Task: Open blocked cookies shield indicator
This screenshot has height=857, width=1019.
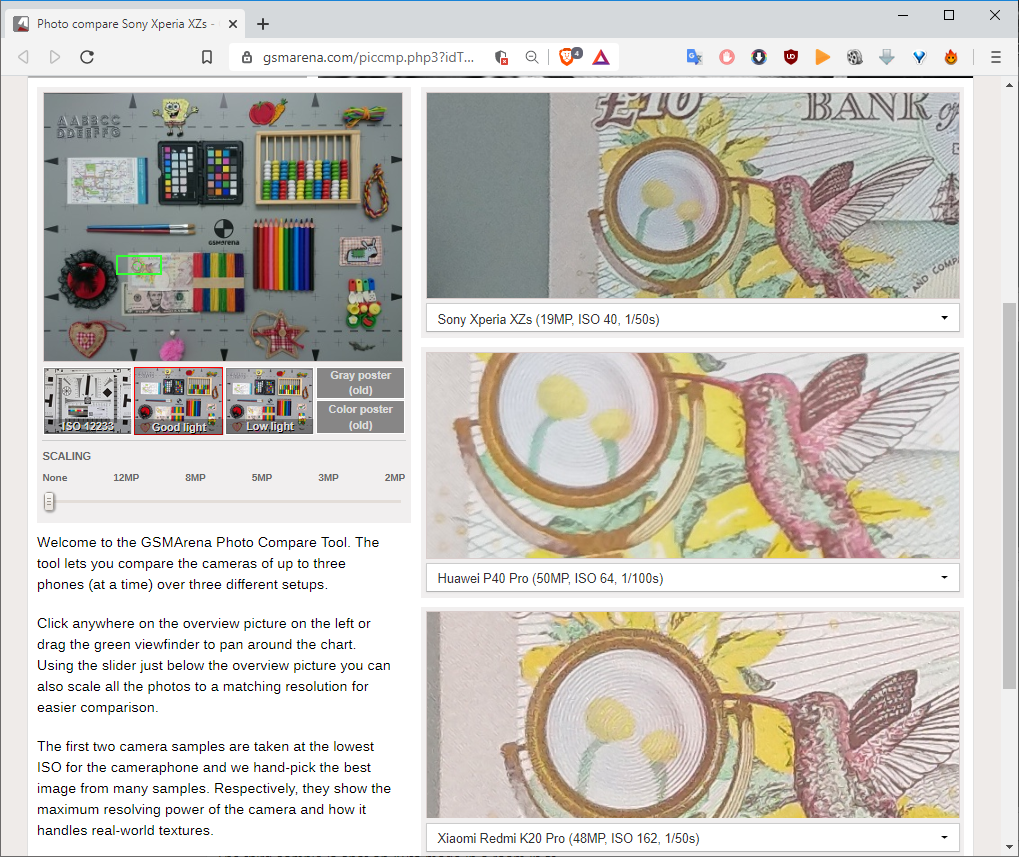Action: (x=501, y=57)
